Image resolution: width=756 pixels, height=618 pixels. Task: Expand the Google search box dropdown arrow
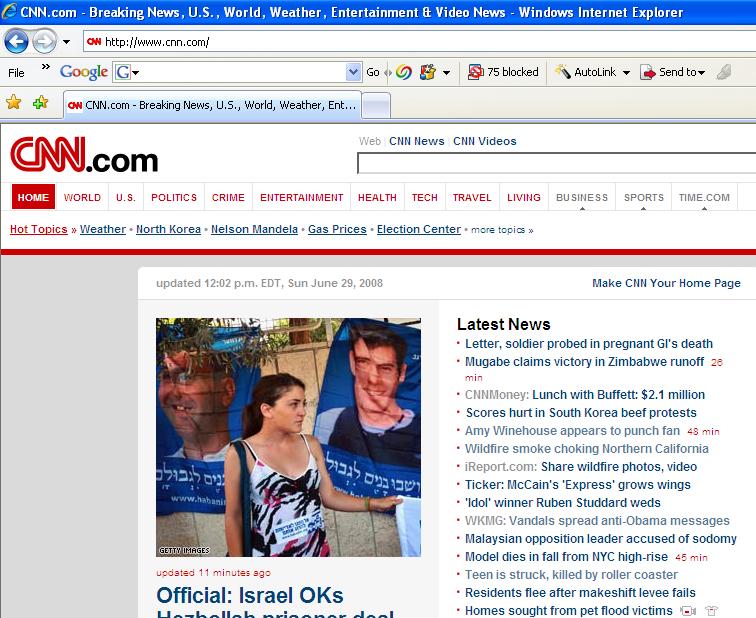[353, 72]
